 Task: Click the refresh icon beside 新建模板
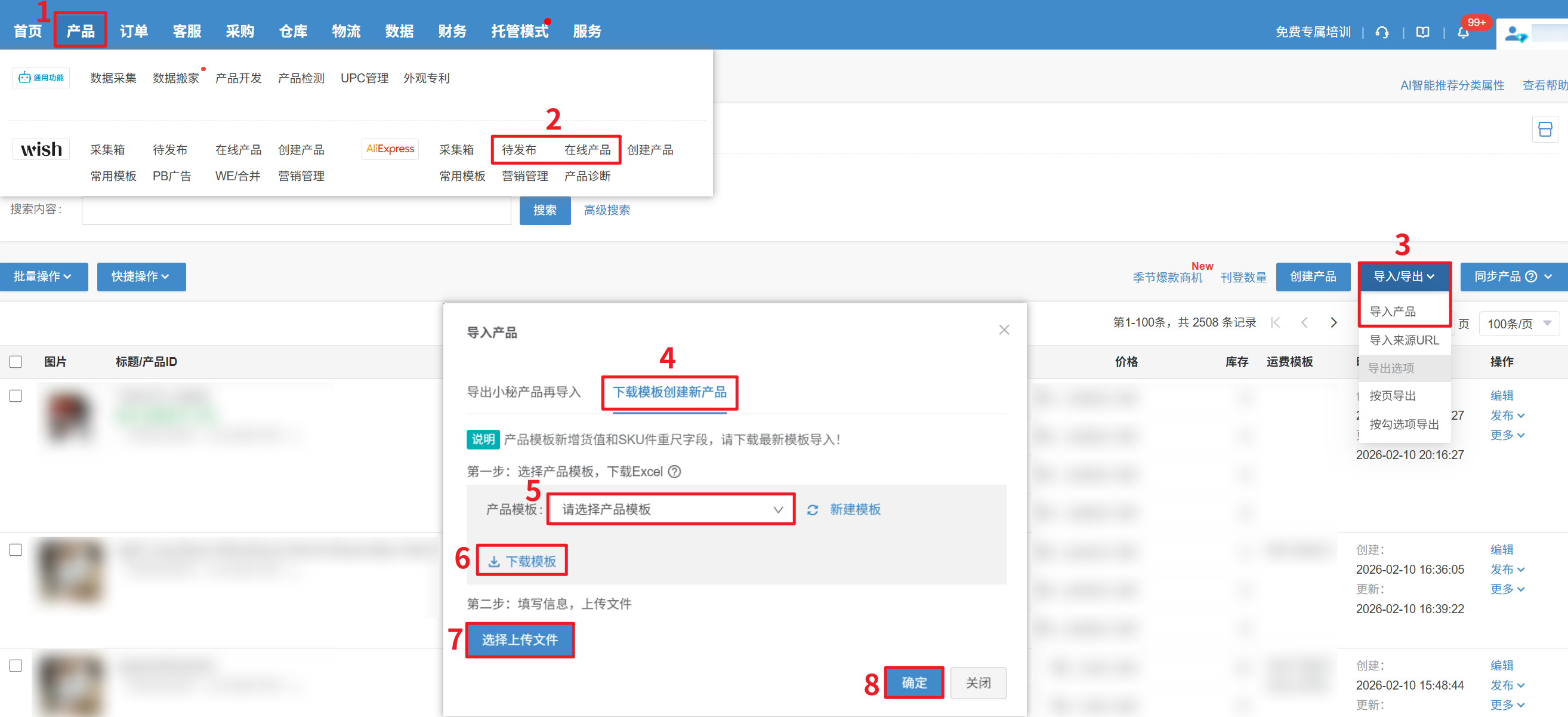[x=812, y=510]
